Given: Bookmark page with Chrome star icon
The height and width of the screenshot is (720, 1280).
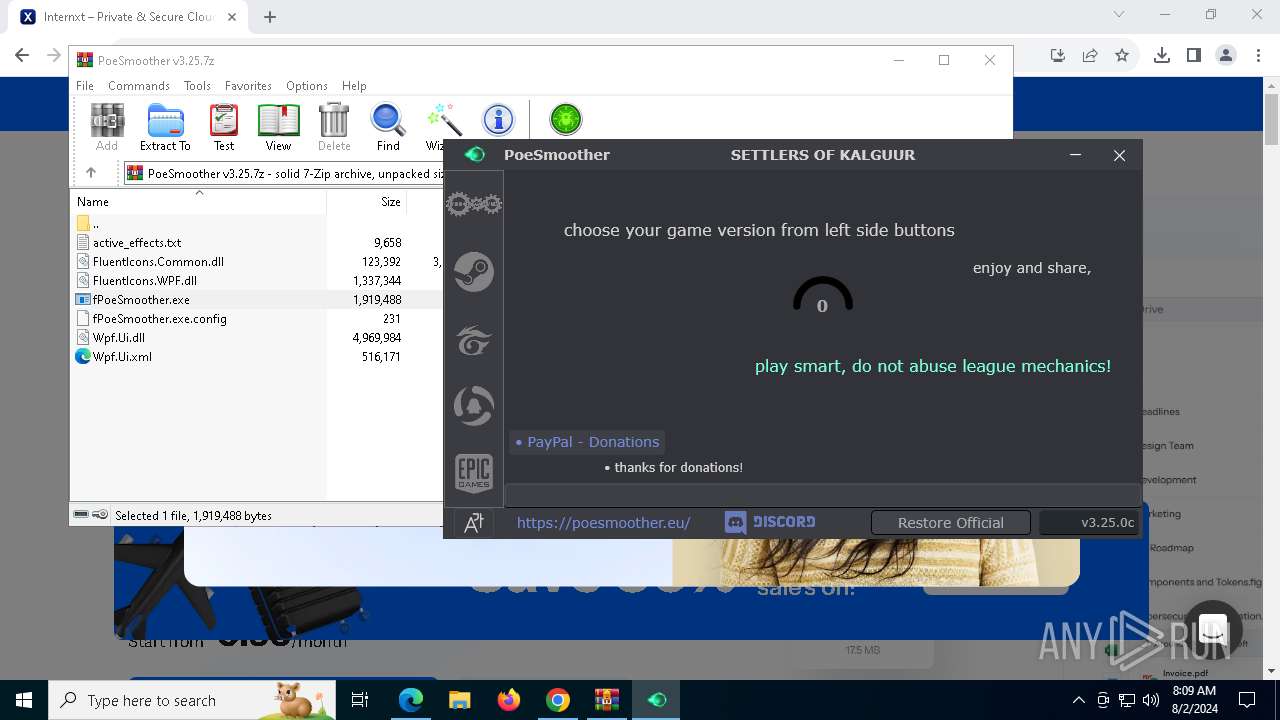Looking at the screenshot, I should [x=1122, y=56].
